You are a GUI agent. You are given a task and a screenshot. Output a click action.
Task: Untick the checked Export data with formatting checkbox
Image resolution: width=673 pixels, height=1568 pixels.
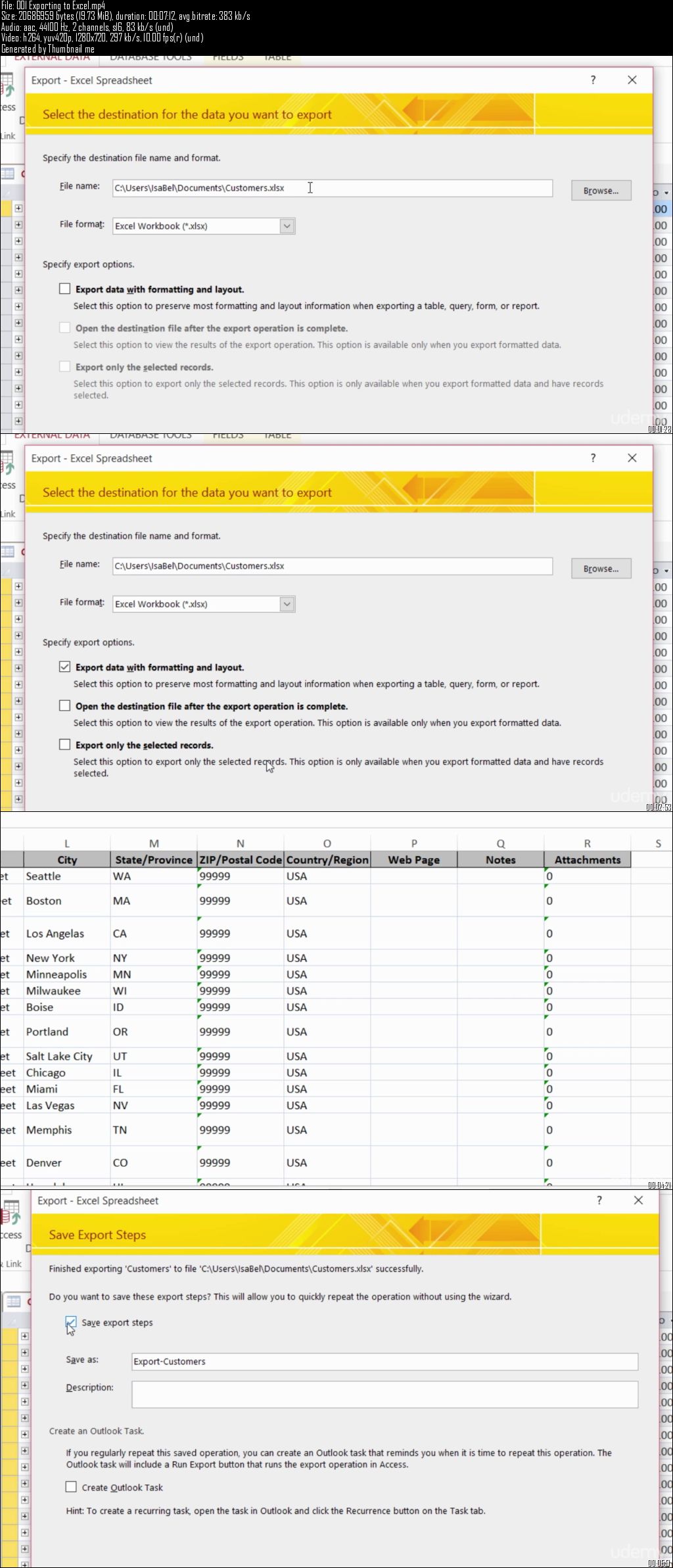tap(64, 667)
